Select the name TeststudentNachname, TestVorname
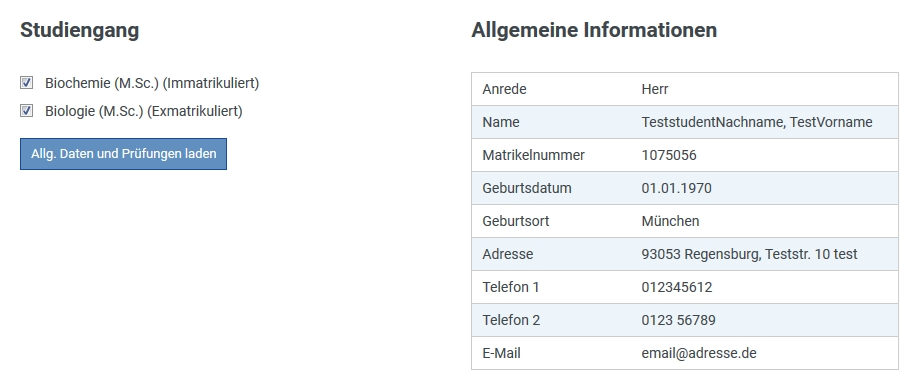The height and width of the screenshot is (387, 914). tap(757, 122)
